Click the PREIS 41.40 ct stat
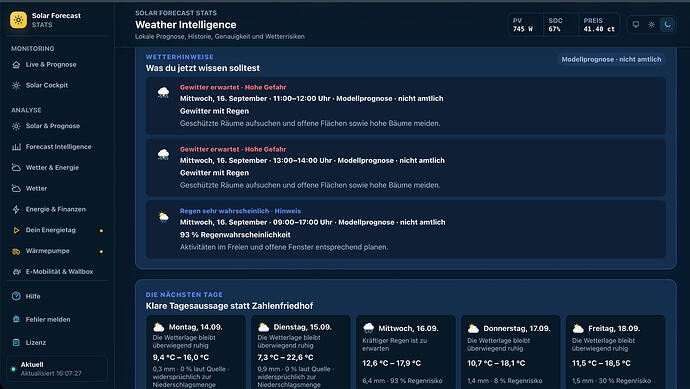The height and width of the screenshot is (389, 690). click(x=599, y=25)
